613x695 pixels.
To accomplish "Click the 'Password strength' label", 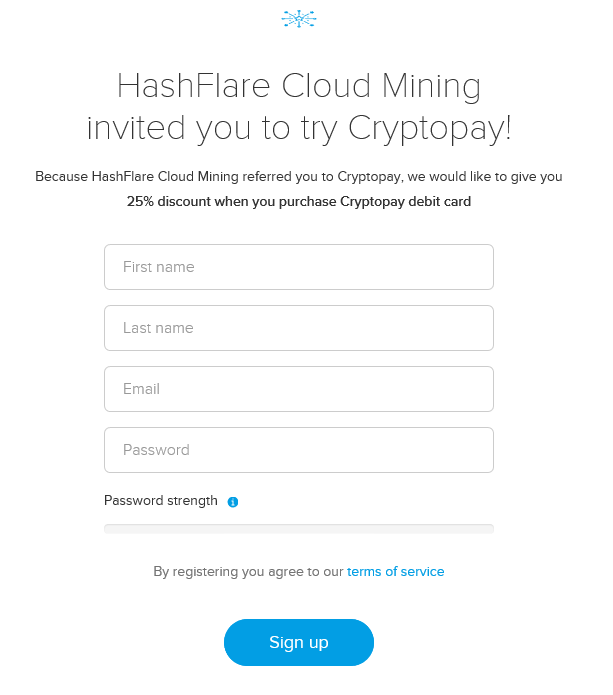I will (x=161, y=501).
